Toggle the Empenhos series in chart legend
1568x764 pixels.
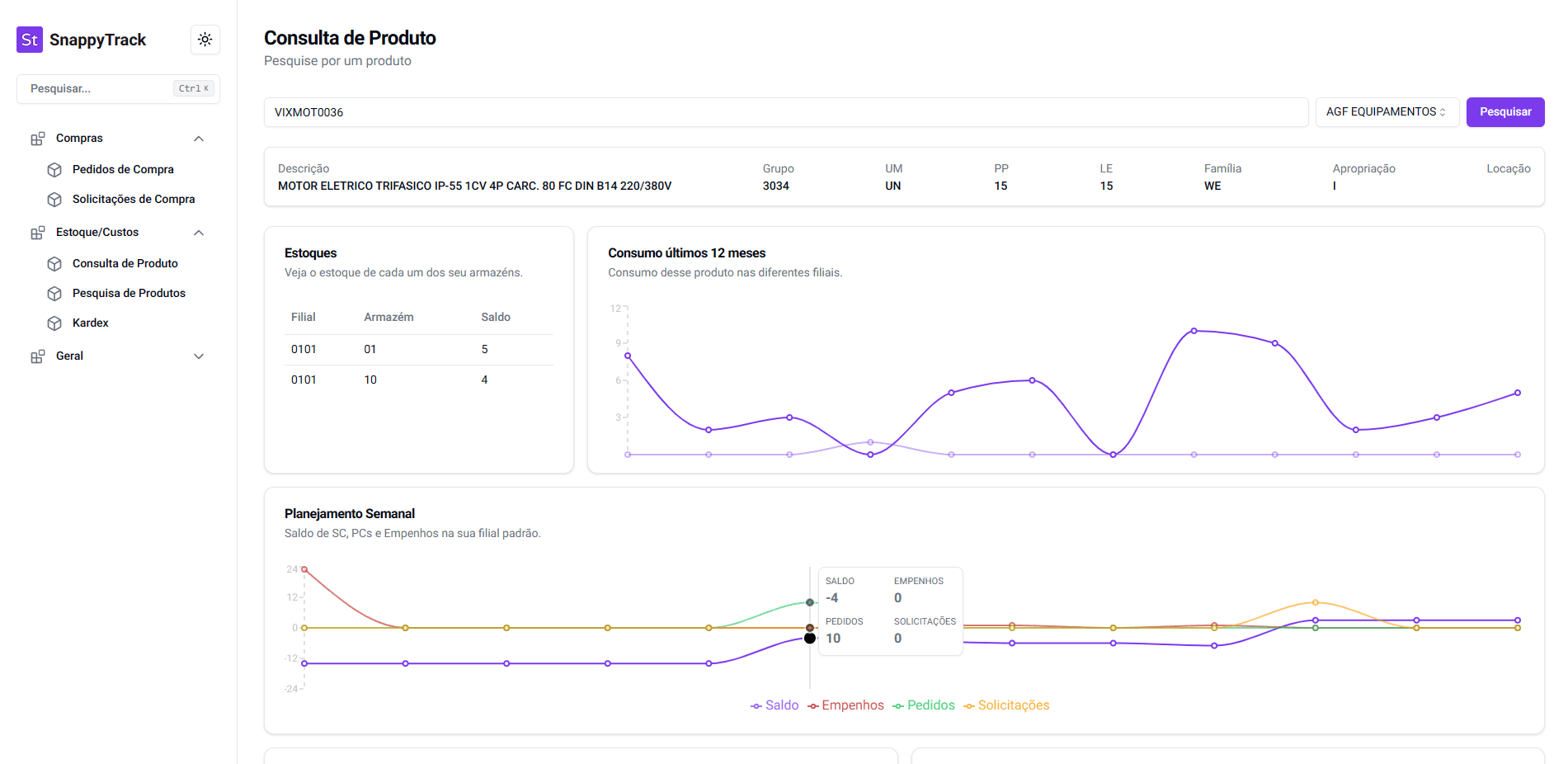coord(845,705)
